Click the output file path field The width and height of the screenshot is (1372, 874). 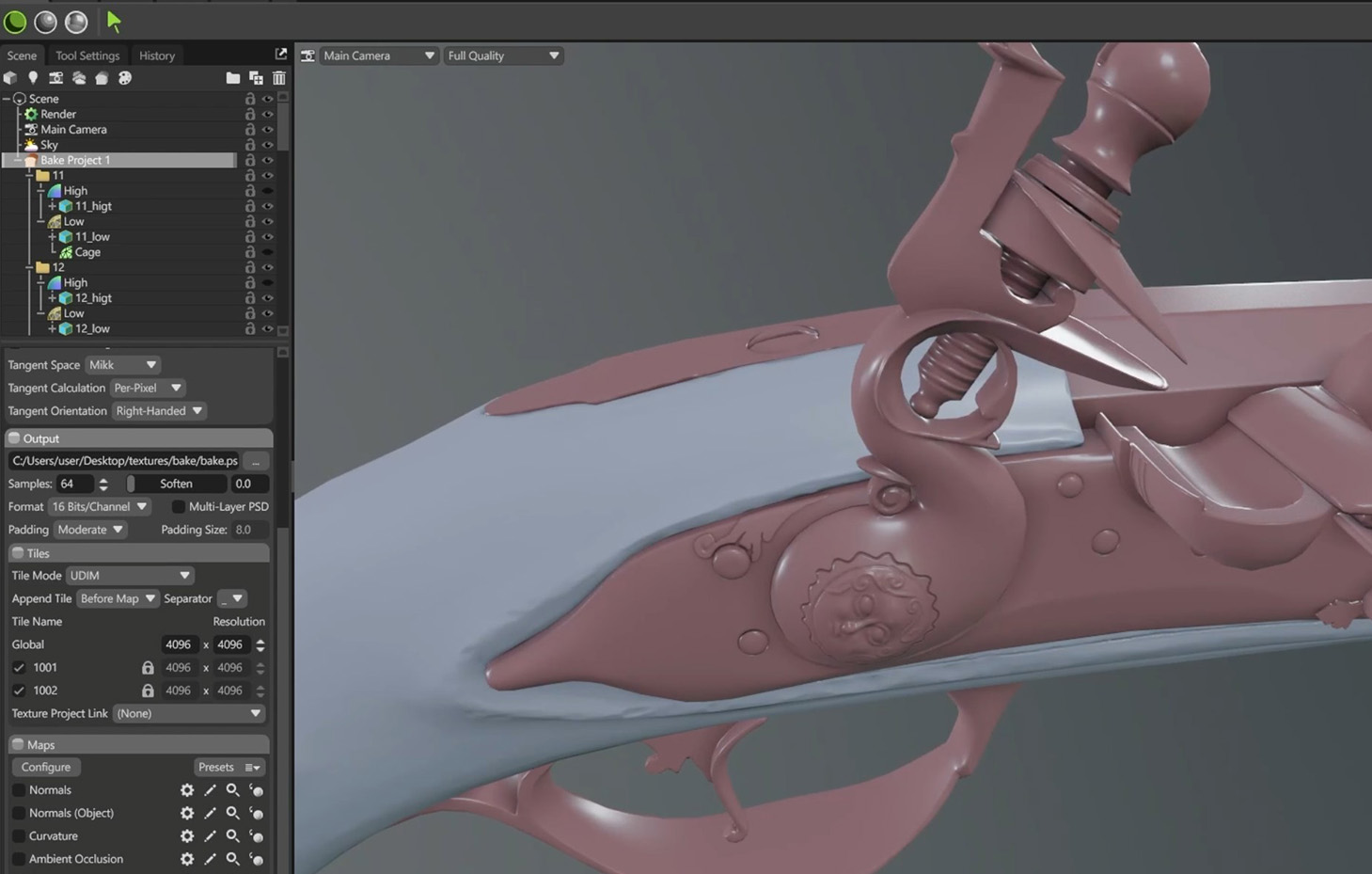pos(124,461)
